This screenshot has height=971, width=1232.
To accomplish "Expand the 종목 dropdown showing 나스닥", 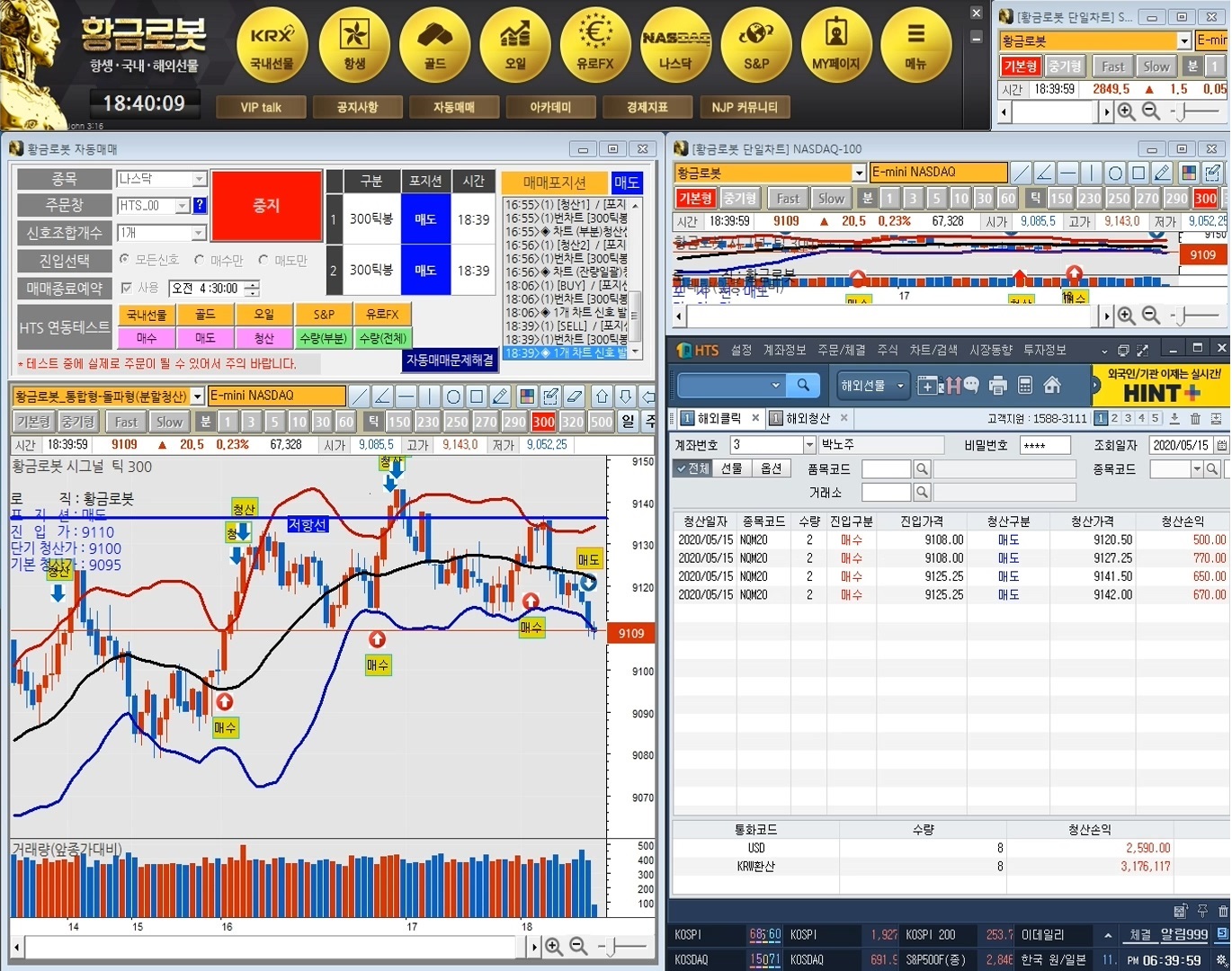I will click(200, 179).
